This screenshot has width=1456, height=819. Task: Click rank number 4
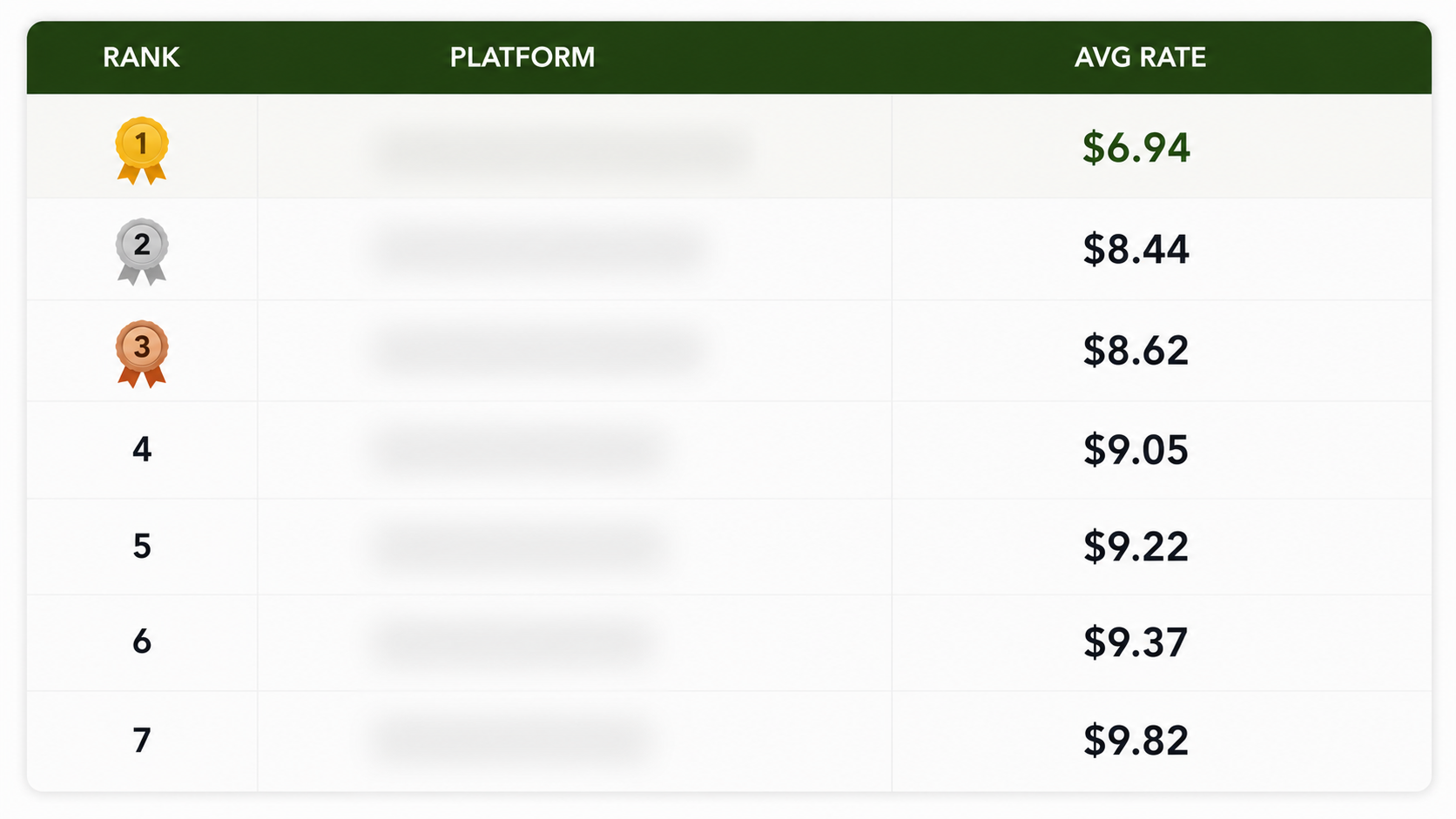pyautogui.click(x=142, y=449)
